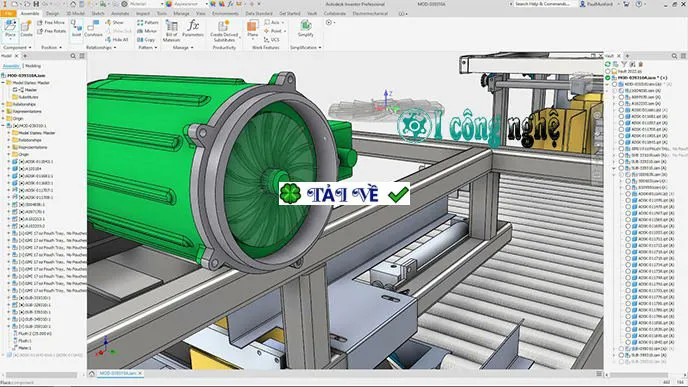Open the Bill of Materials

pyautogui.click(x=172, y=30)
